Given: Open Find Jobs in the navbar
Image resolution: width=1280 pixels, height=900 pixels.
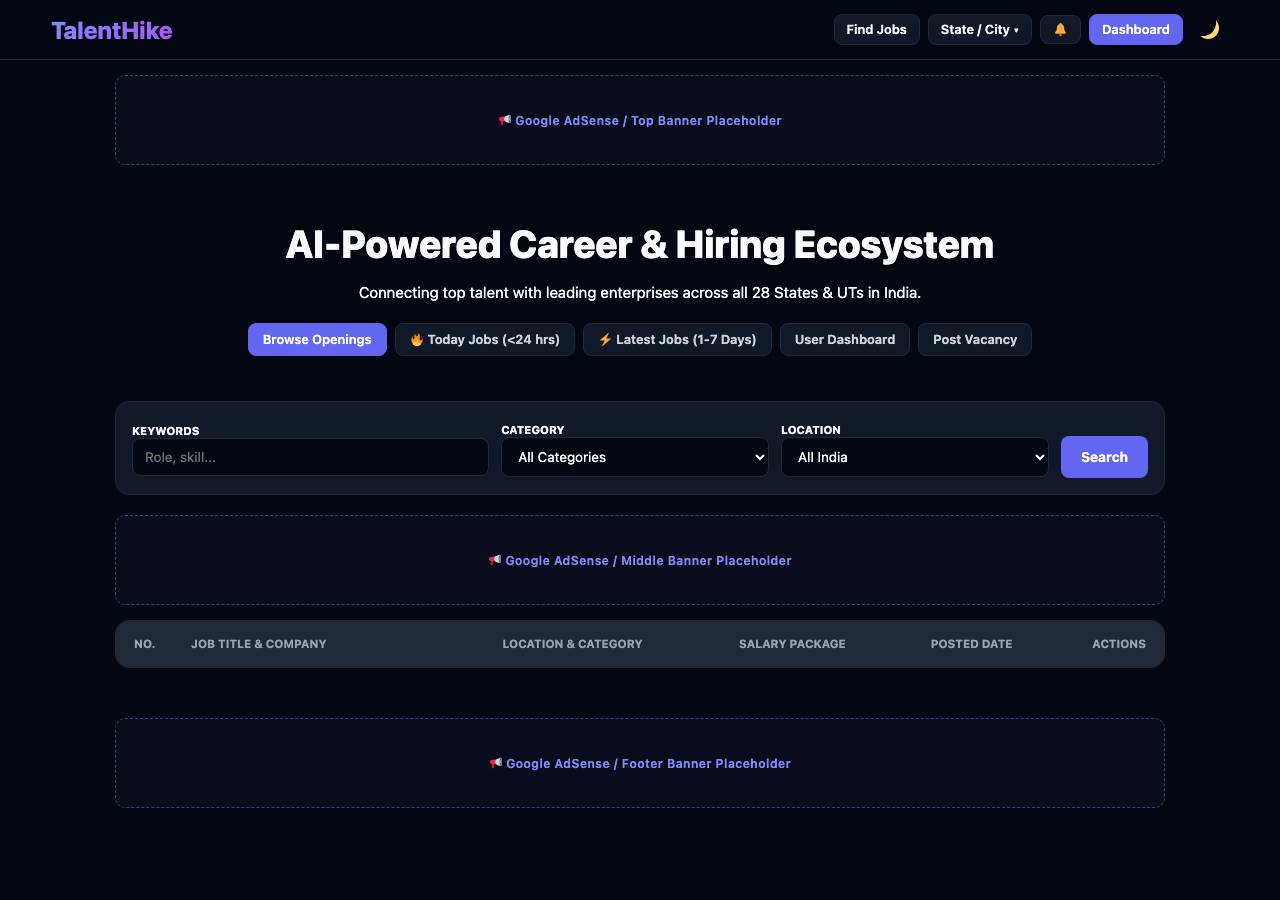Looking at the screenshot, I should point(876,29).
